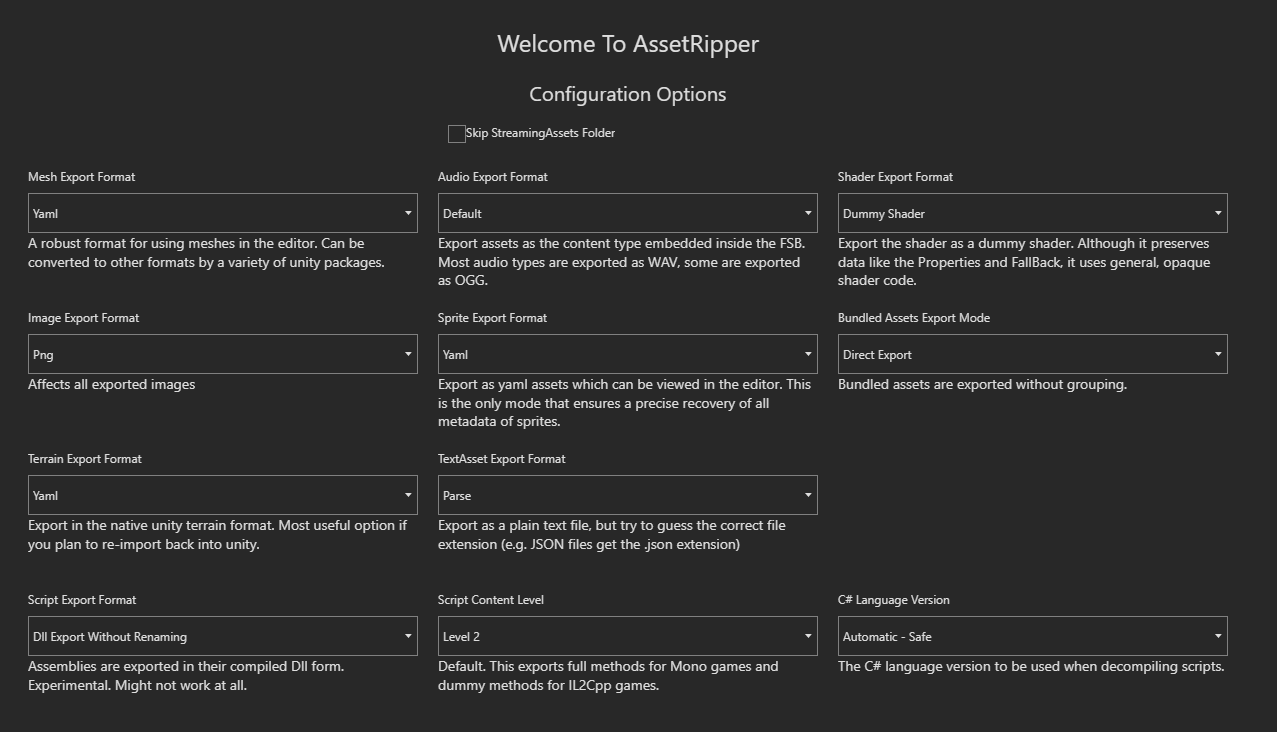Enable the Skip StreamingAssets Folder checkbox
This screenshot has height=732, width=1277.
coord(457,134)
